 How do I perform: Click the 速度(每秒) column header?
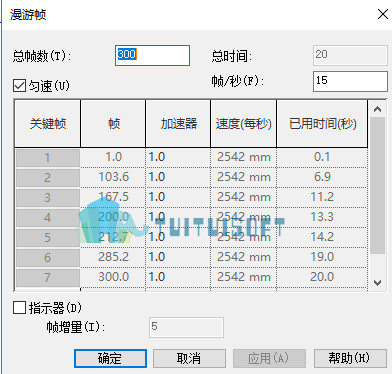click(x=243, y=124)
